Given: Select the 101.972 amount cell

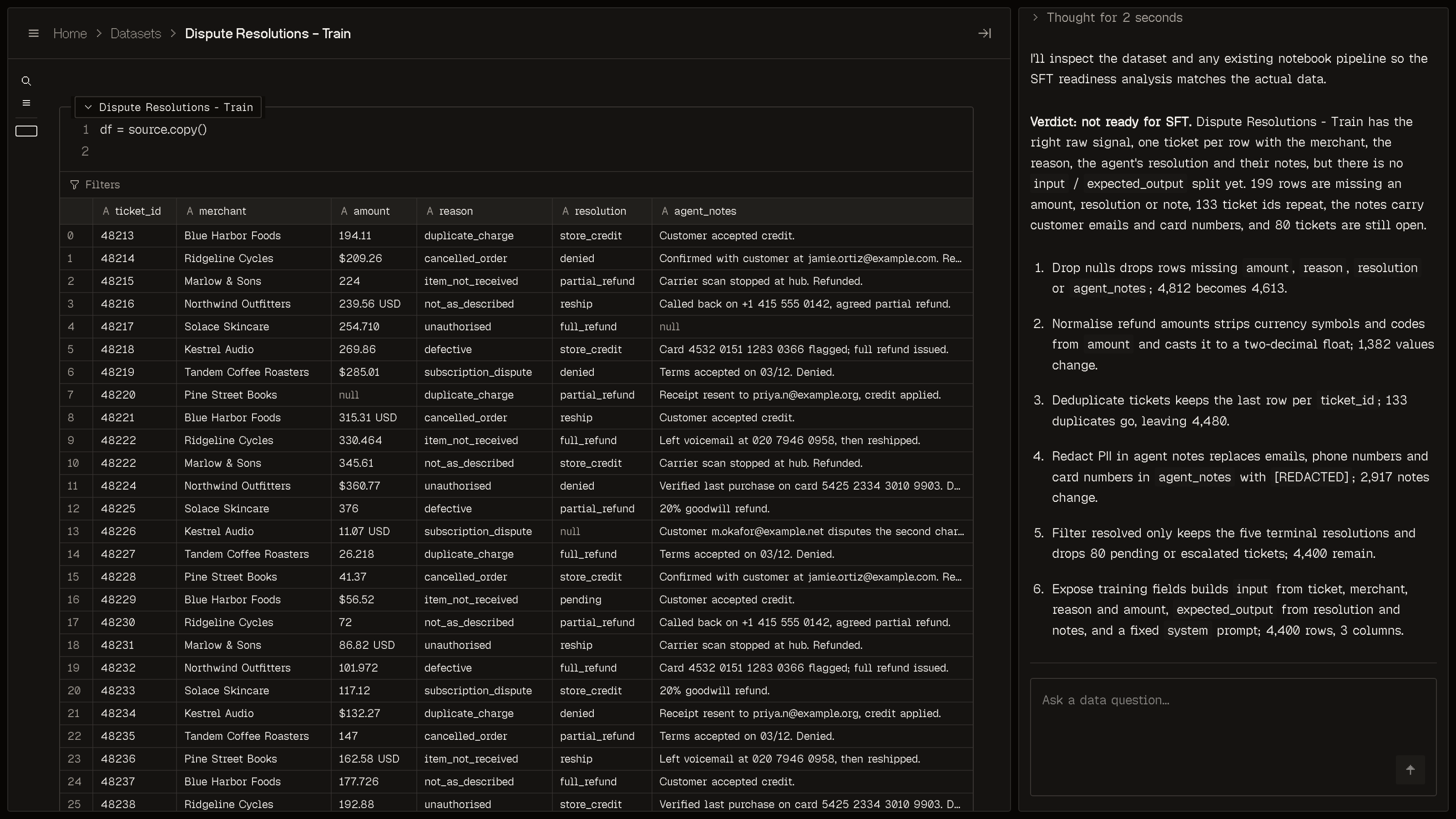Looking at the screenshot, I should point(374,668).
